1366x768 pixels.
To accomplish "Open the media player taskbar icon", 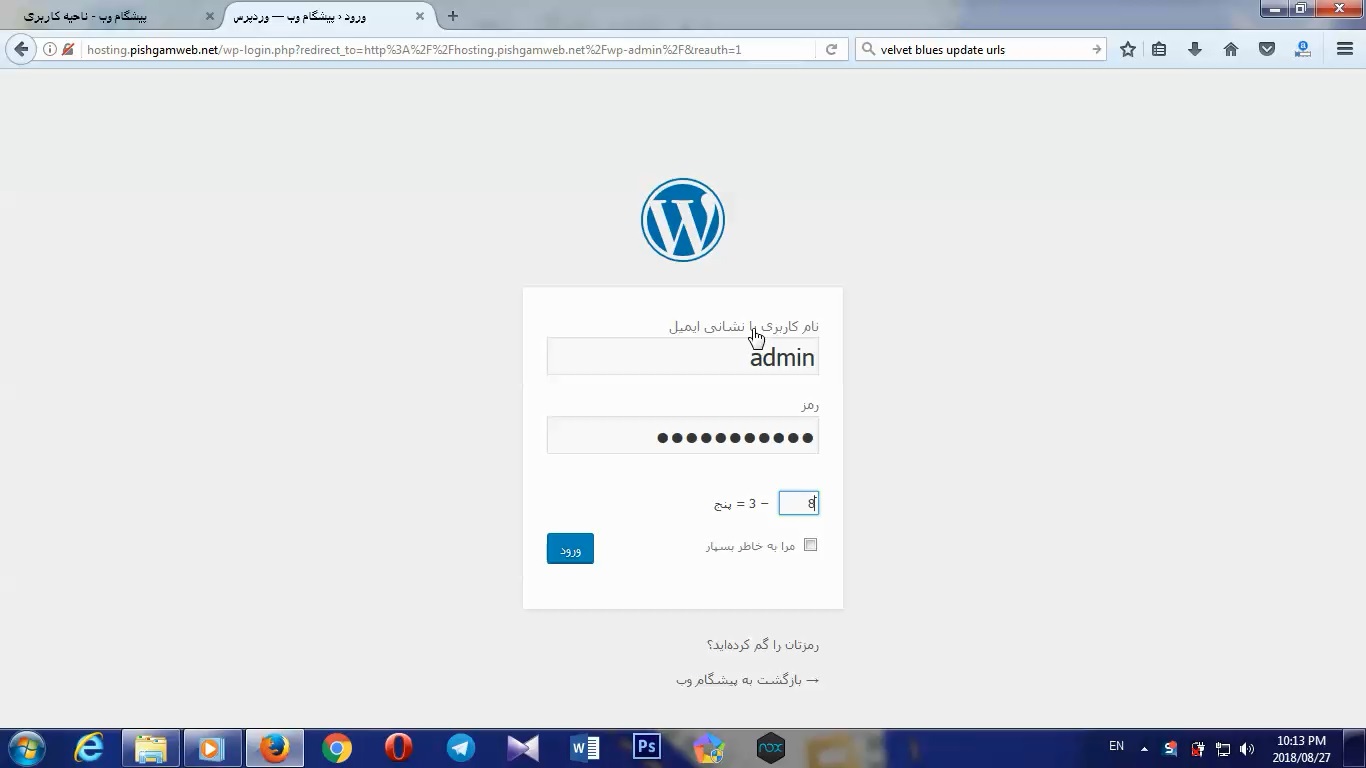I will click(212, 748).
